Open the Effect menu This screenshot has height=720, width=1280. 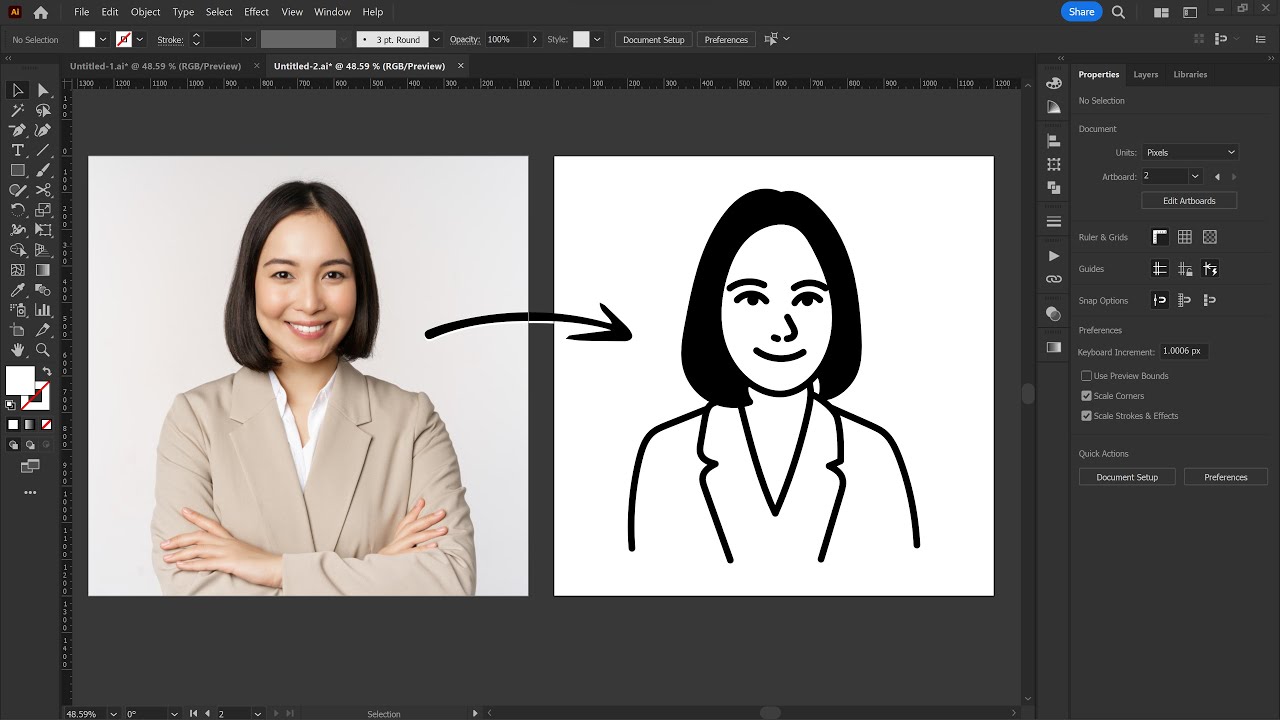256,12
